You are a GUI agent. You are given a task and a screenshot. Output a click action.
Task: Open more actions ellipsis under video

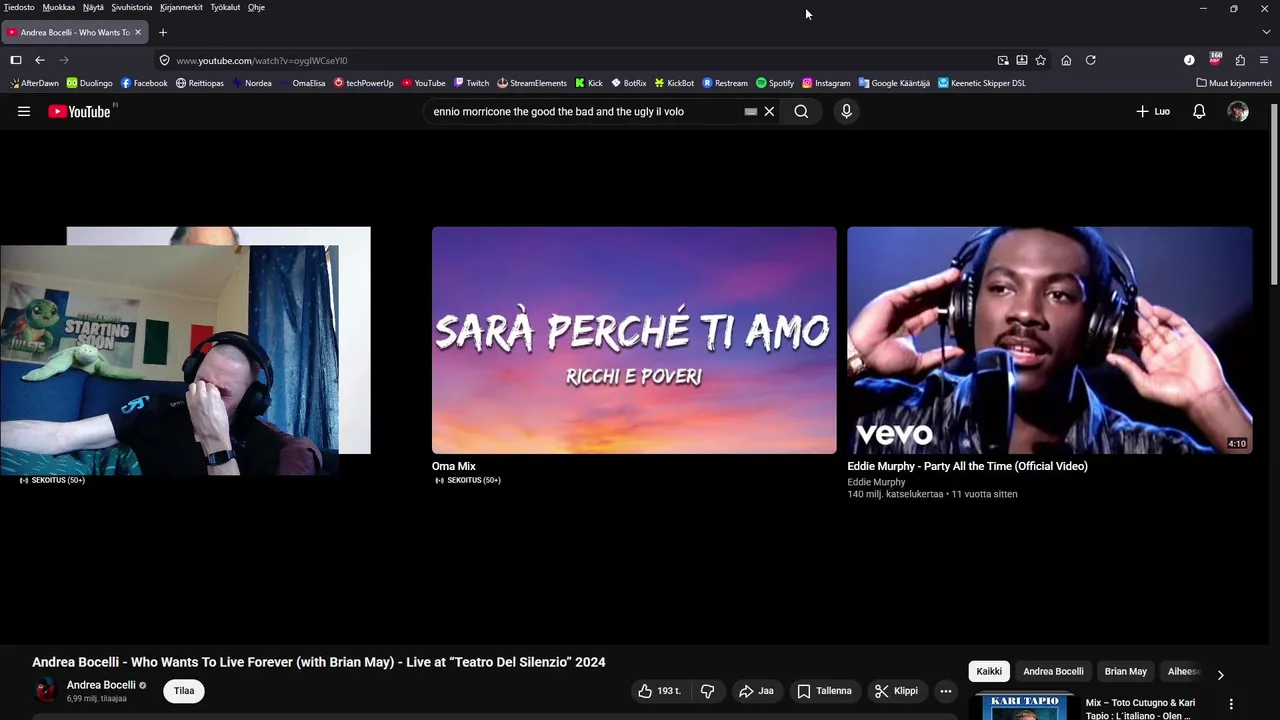[x=946, y=691]
